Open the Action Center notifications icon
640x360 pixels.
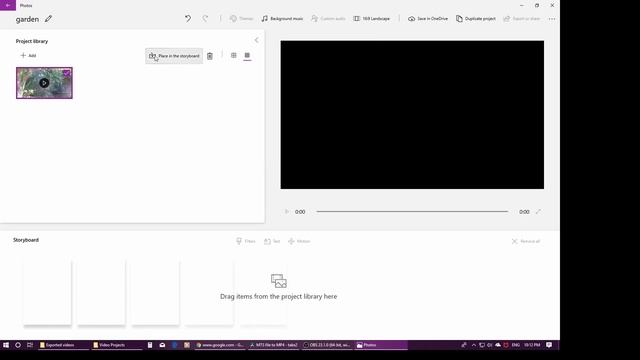pos(549,345)
